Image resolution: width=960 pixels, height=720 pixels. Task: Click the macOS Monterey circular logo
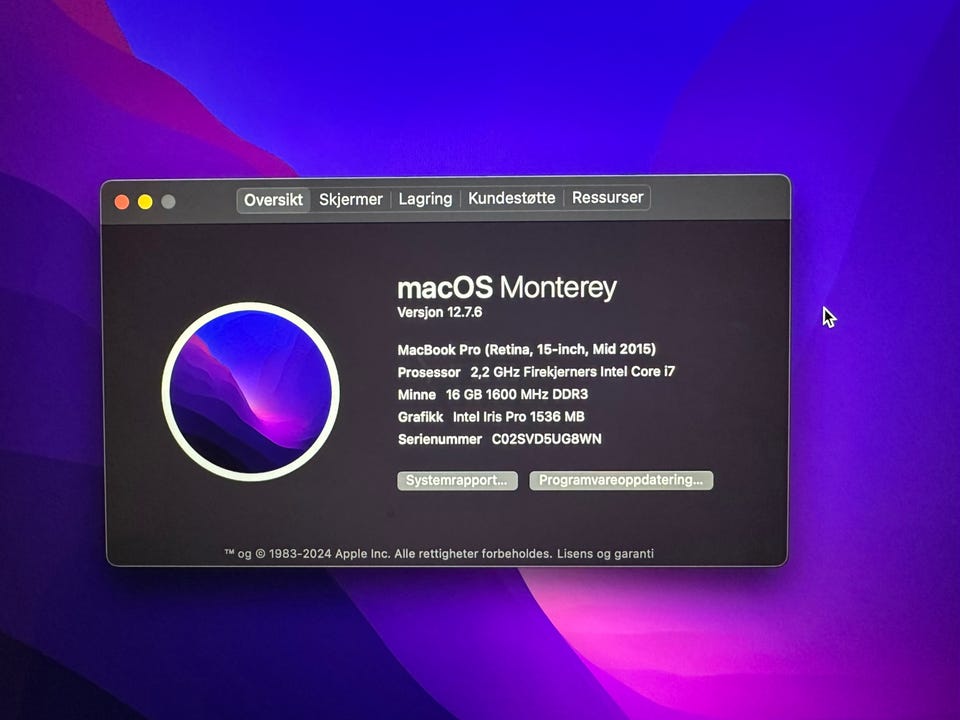click(250, 391)
